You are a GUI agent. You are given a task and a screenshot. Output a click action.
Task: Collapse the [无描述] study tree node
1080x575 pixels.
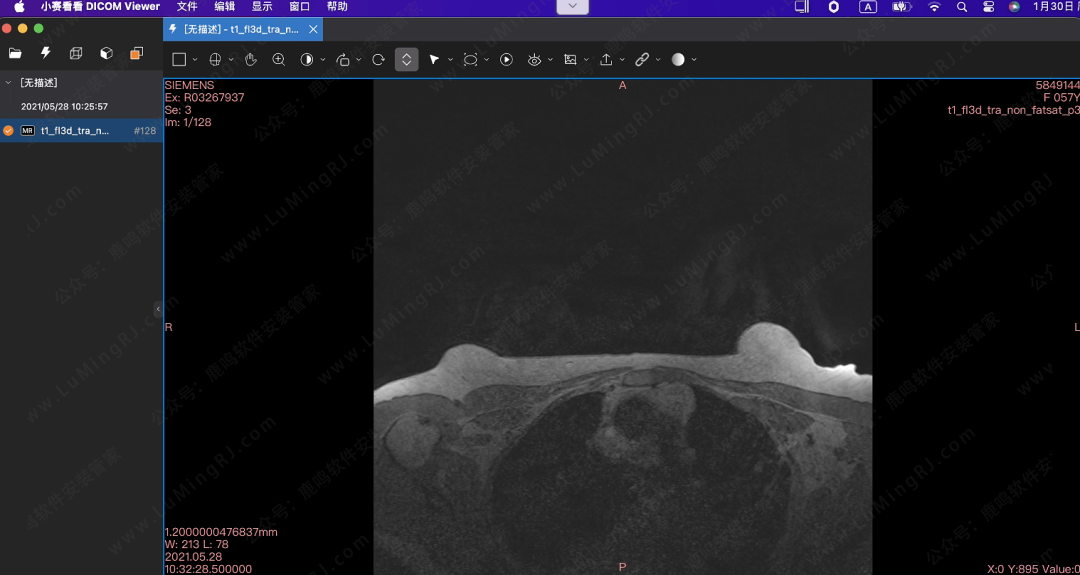click(x=8, y=83)
